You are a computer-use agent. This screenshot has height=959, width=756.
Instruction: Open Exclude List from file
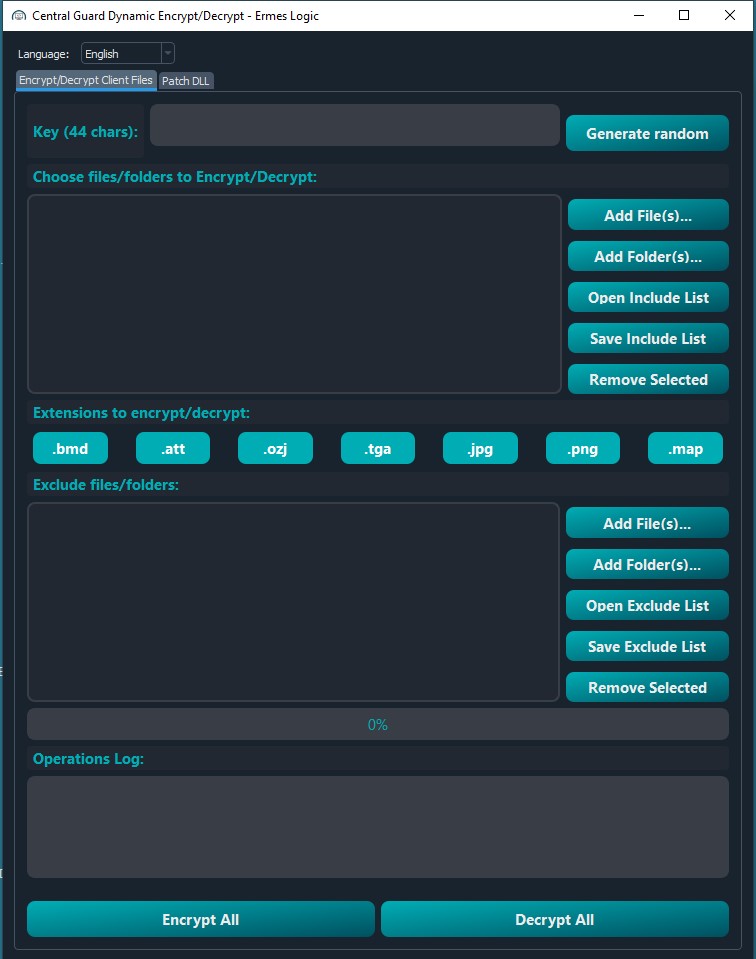click(x=647, y=606)
